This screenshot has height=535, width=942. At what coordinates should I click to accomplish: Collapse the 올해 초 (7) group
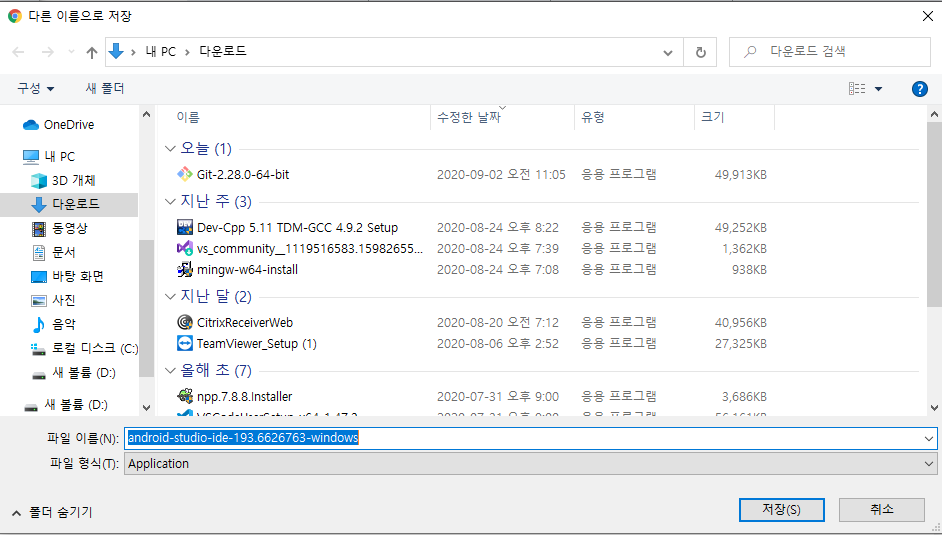tap(170, 370)
